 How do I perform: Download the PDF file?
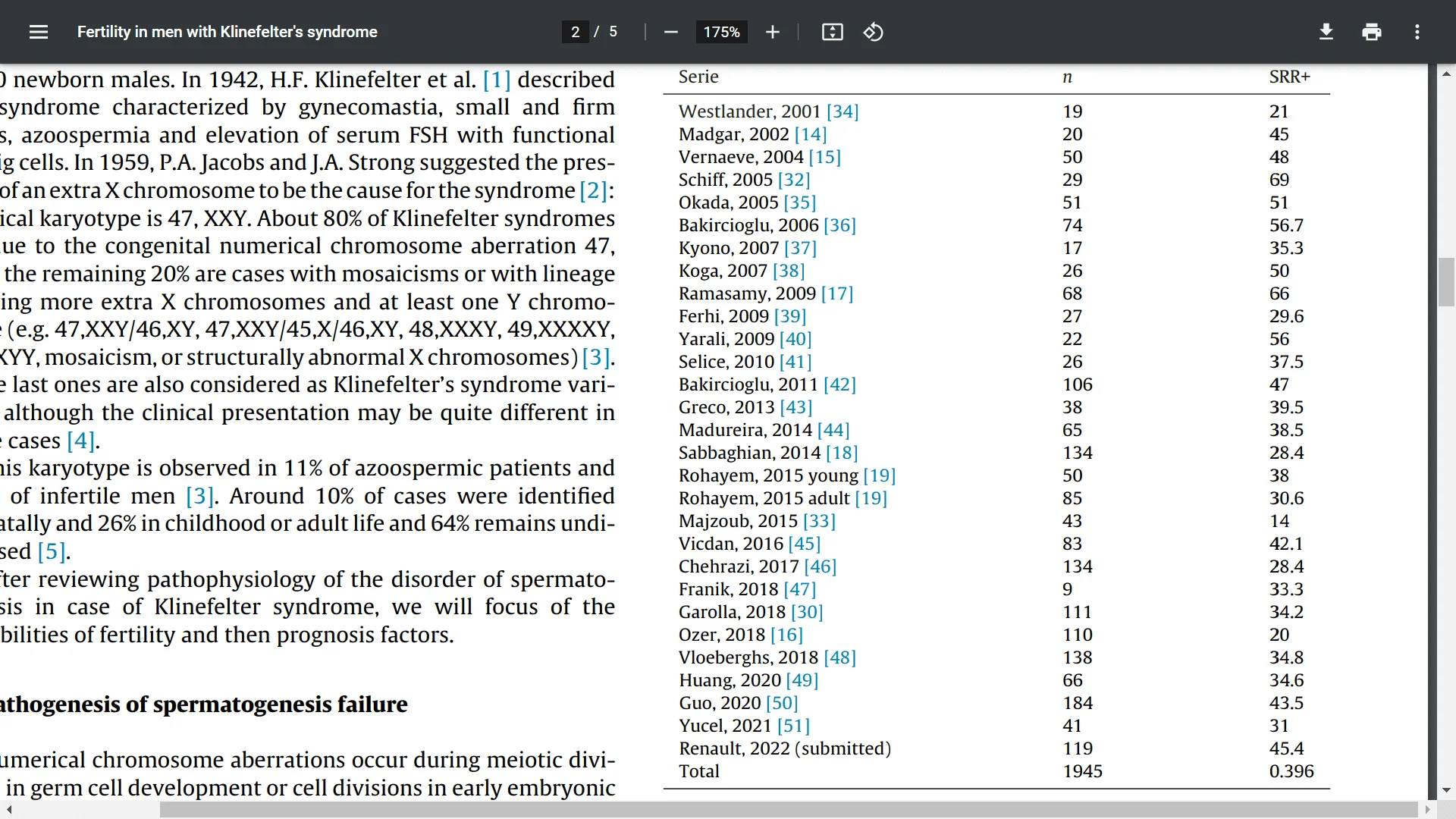point(1326,32)
